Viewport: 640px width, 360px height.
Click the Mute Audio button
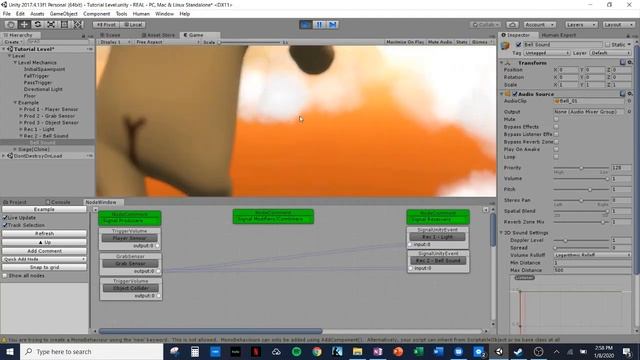(x=440, y=42)
